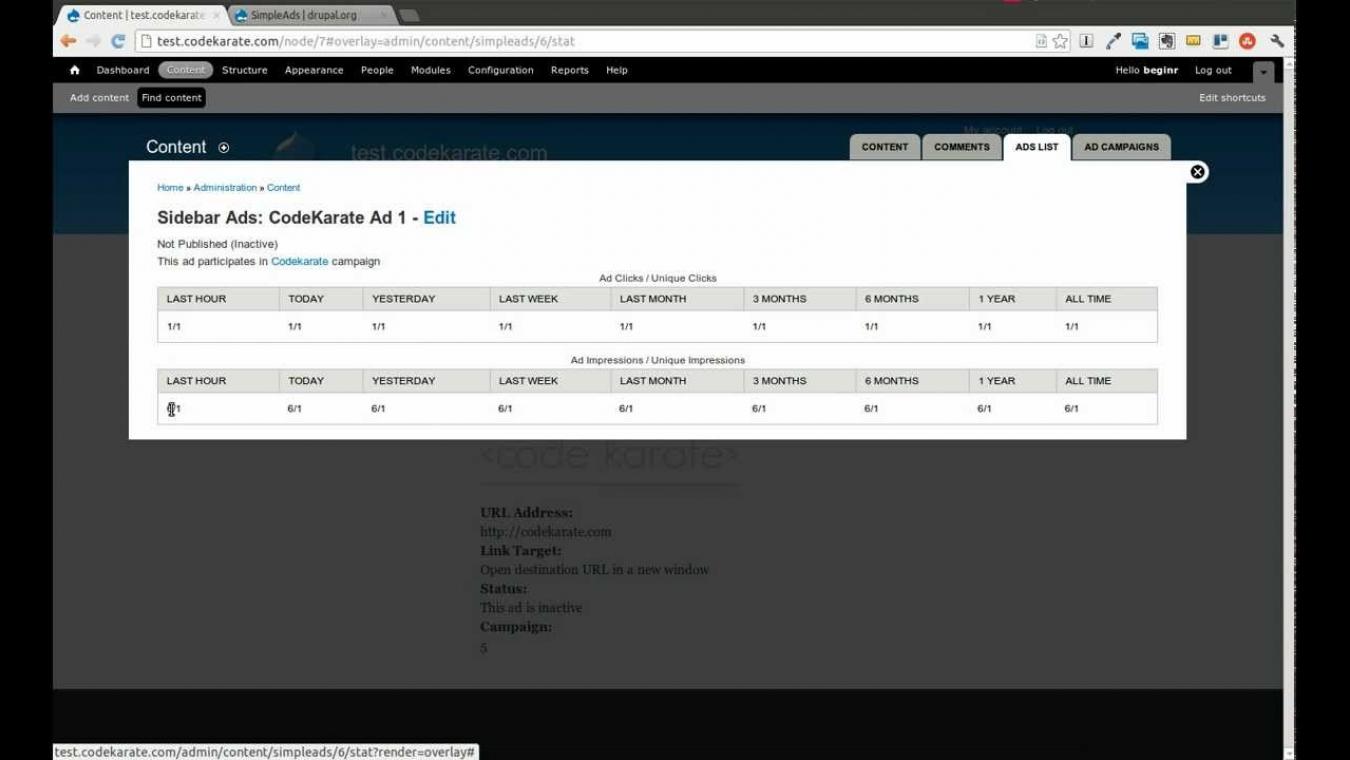Click Log out link
Screen dimensions: 1350x760
coord(1213,70)
